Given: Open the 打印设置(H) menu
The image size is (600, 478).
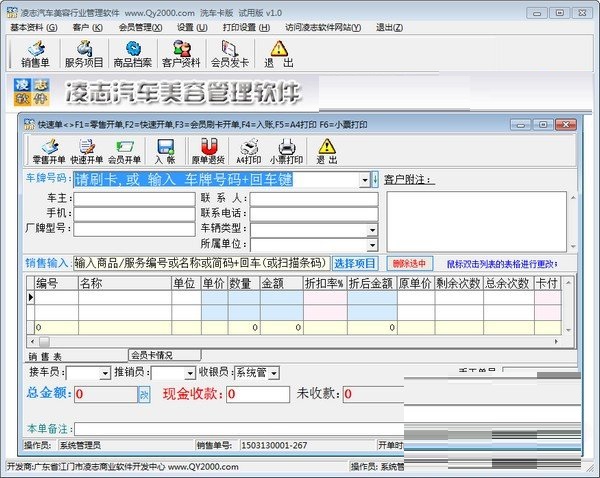Looking at the screenshot, I should [246, 28].
